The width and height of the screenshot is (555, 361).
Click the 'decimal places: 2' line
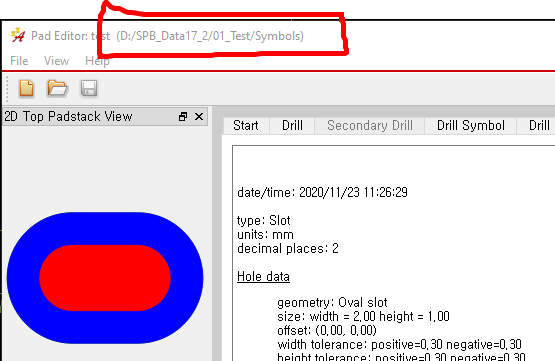click(x=288, y=248)
